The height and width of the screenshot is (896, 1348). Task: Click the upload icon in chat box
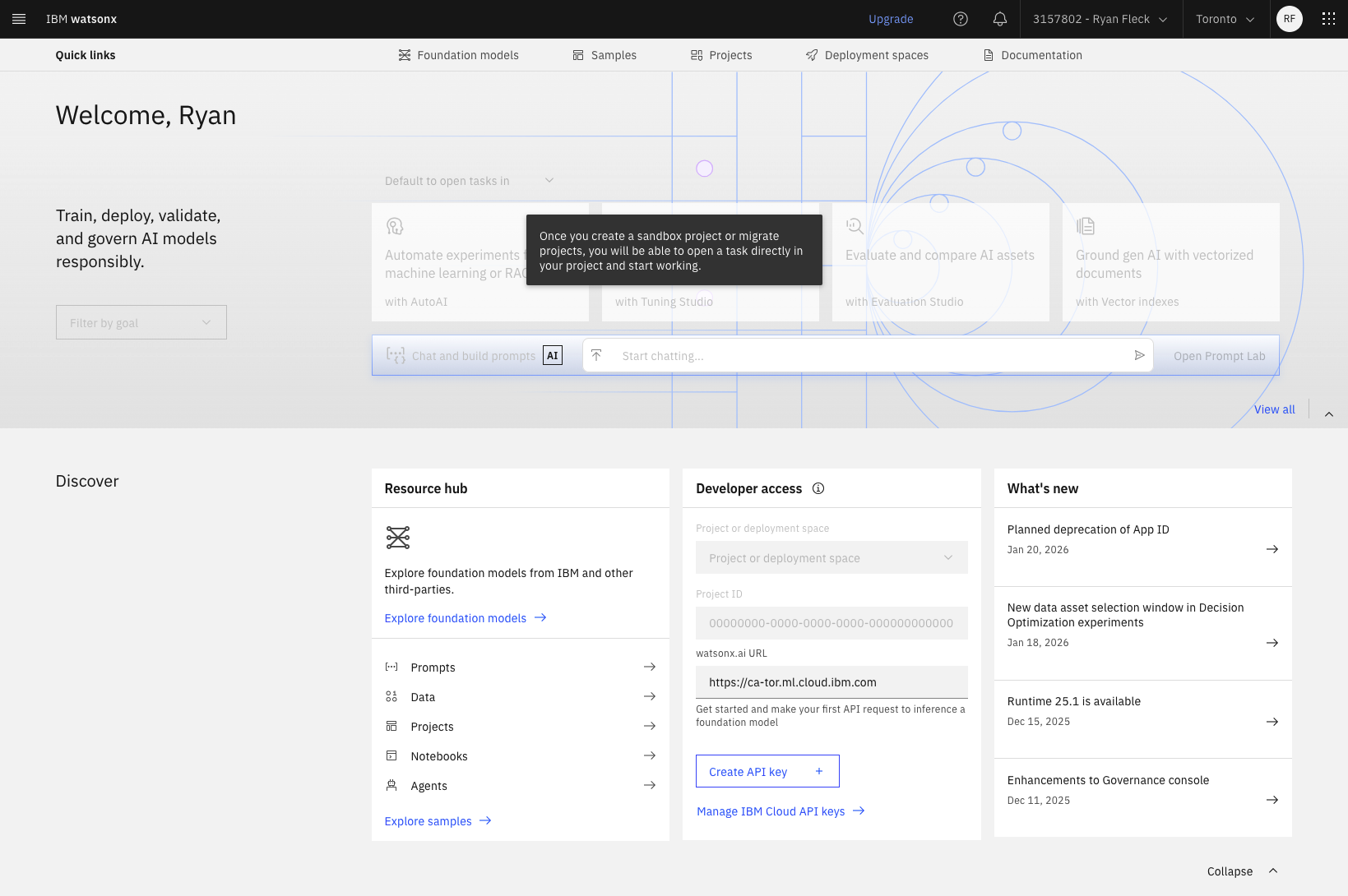tap(597, 355)
